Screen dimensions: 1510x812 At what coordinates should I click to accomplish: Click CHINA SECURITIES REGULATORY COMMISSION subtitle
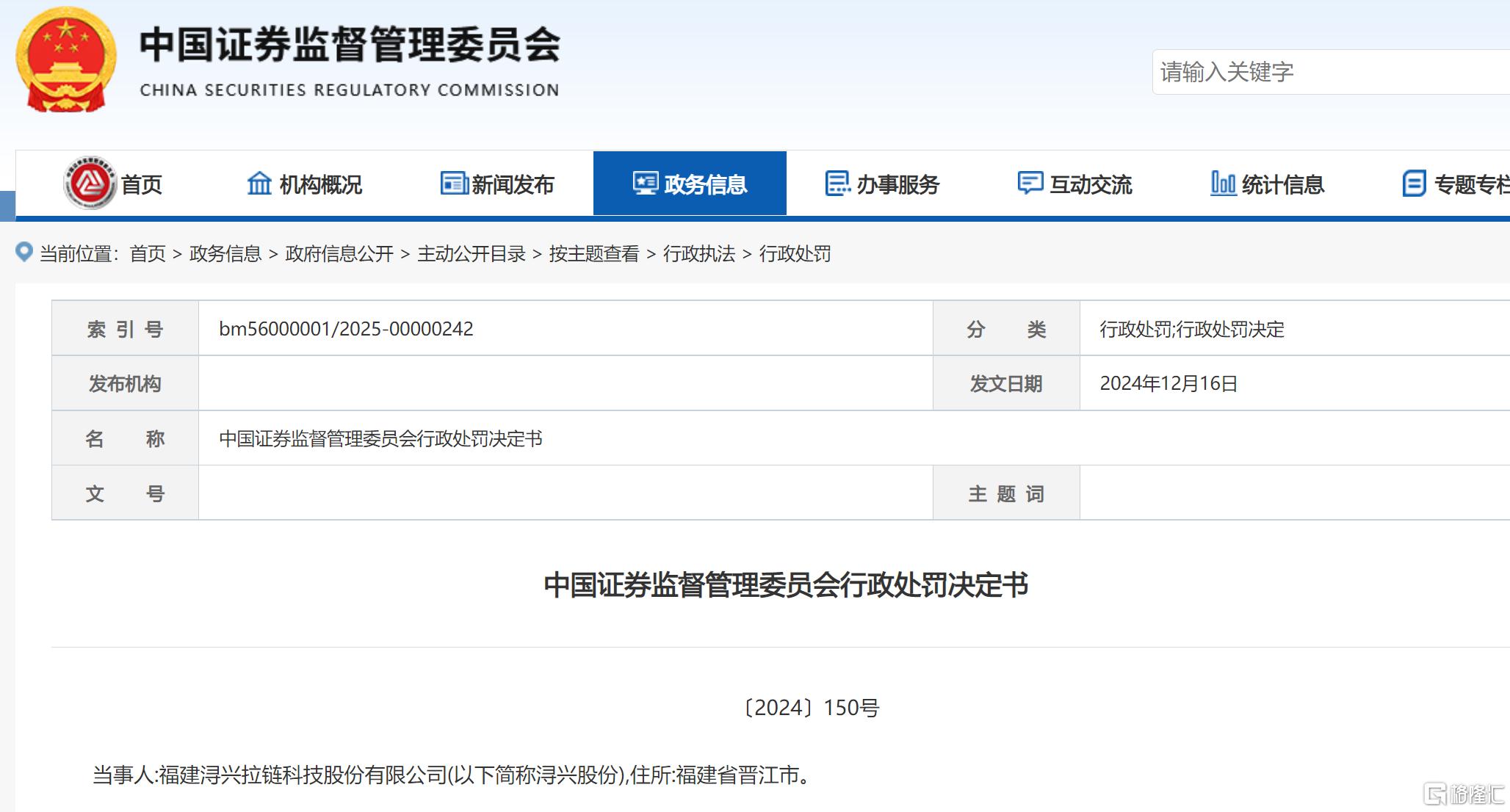[x=350, y=90]
